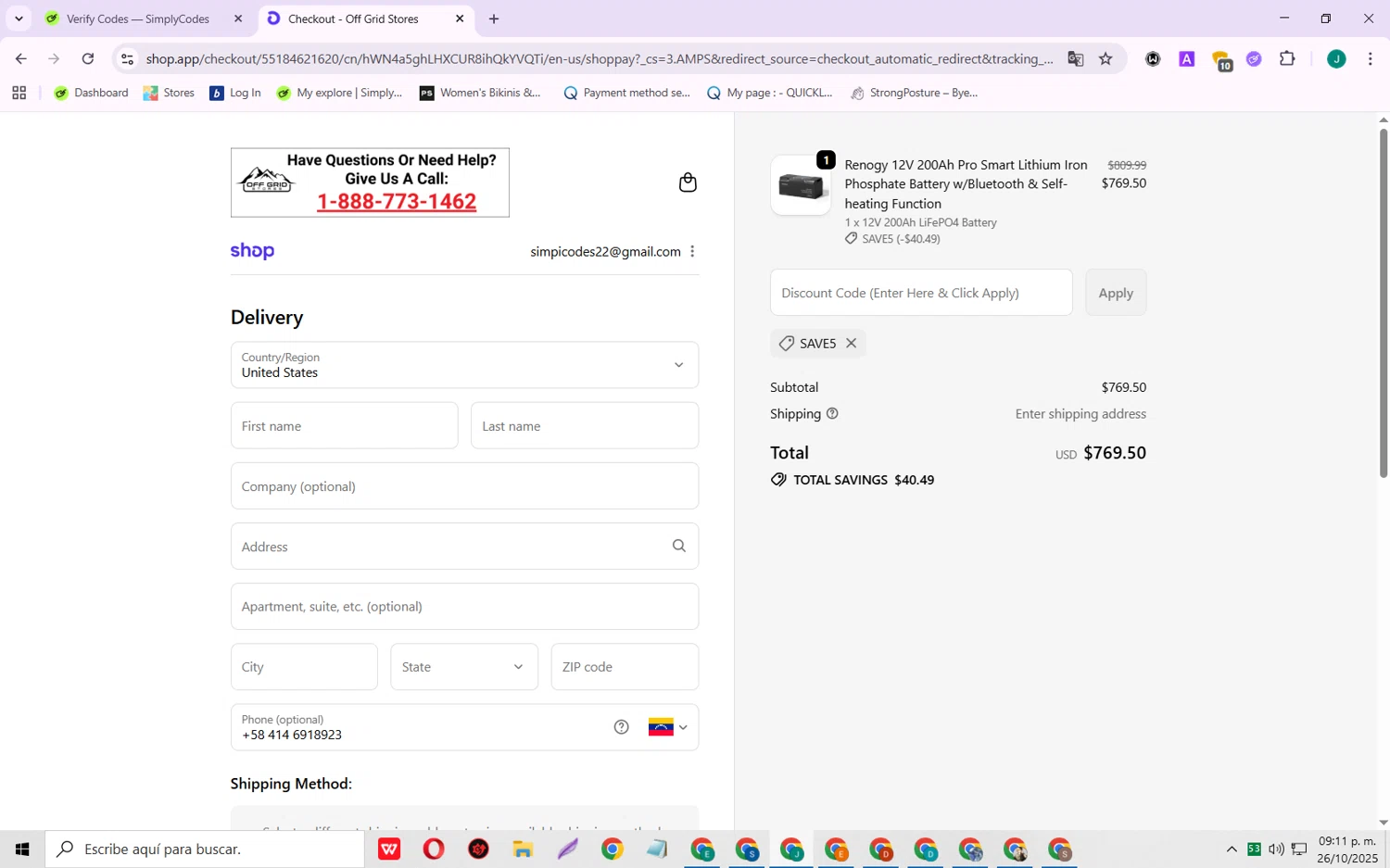Screen dimensions: 1390x868
Task: Click the Address field search magnifier
Action: (679, 546)
